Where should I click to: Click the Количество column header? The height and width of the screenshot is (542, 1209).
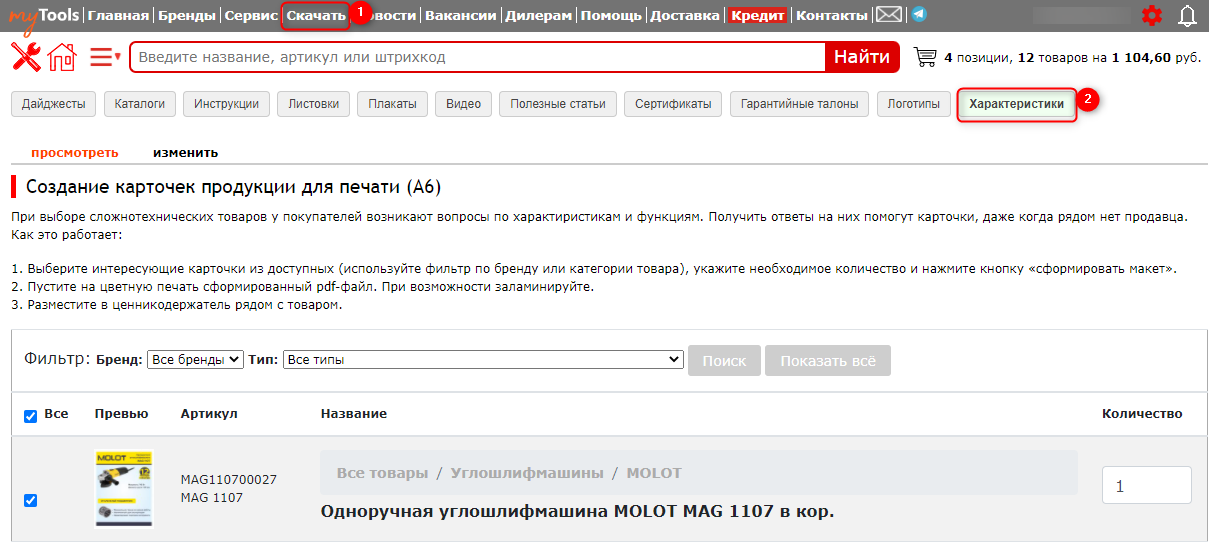(x=1142, y=413)
